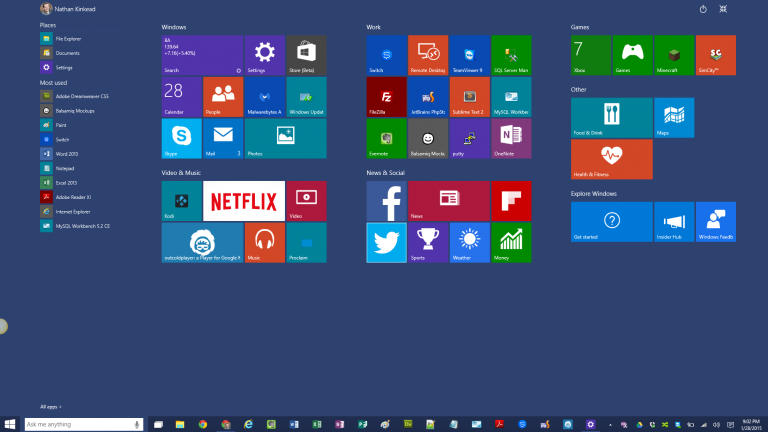The height and width of the screenshot is (432, 768).
Task: Open the FileZilla tile
Action: point(386,97)
